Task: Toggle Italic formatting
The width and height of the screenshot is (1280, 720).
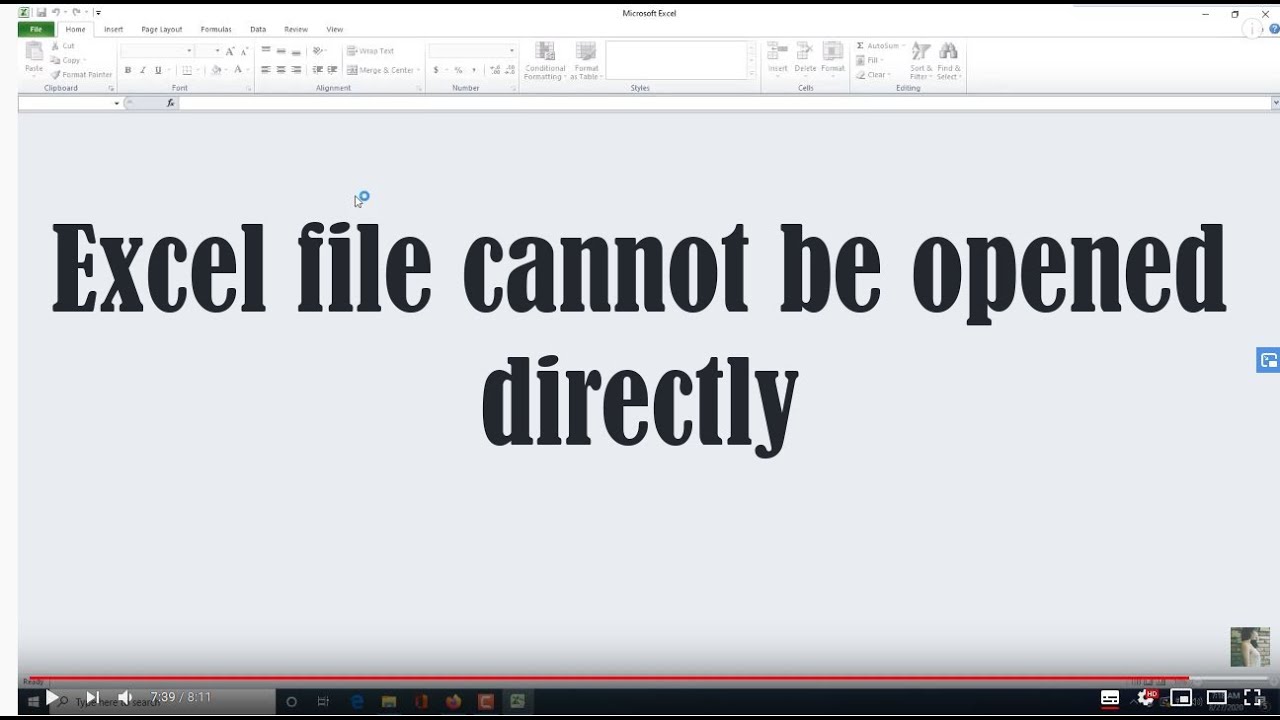Action: click(142, 70)
